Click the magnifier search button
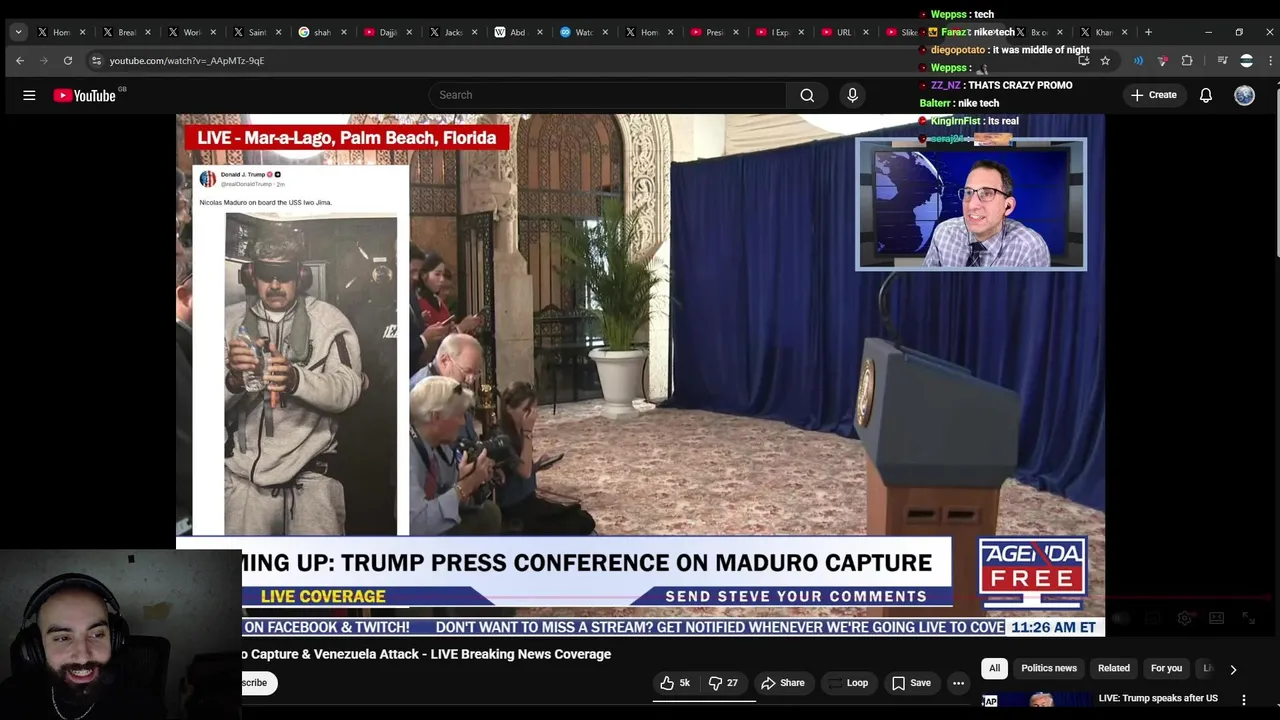The height and width of the screenshot is (720, 1280). point(807,95)
